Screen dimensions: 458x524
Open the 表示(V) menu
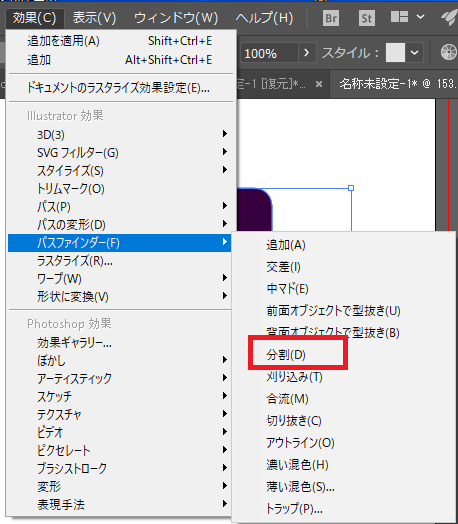pos(95,18)
